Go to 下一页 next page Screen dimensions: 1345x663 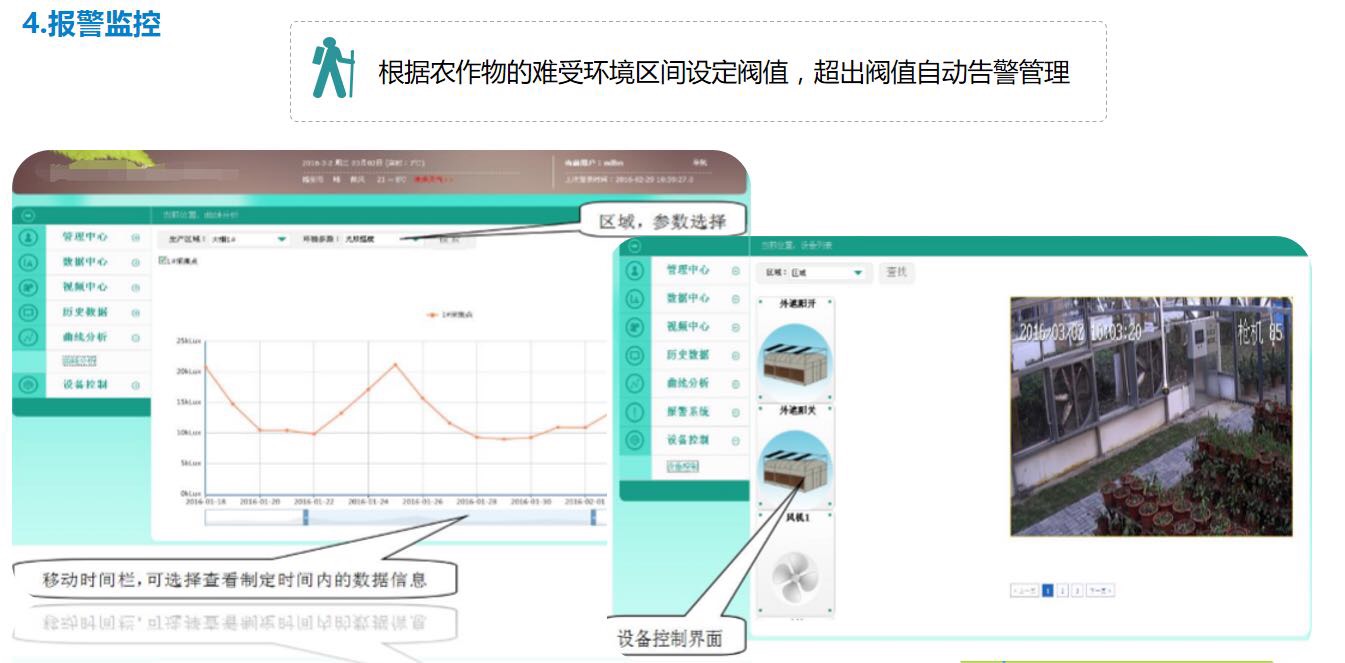[x=1100, y=591]
